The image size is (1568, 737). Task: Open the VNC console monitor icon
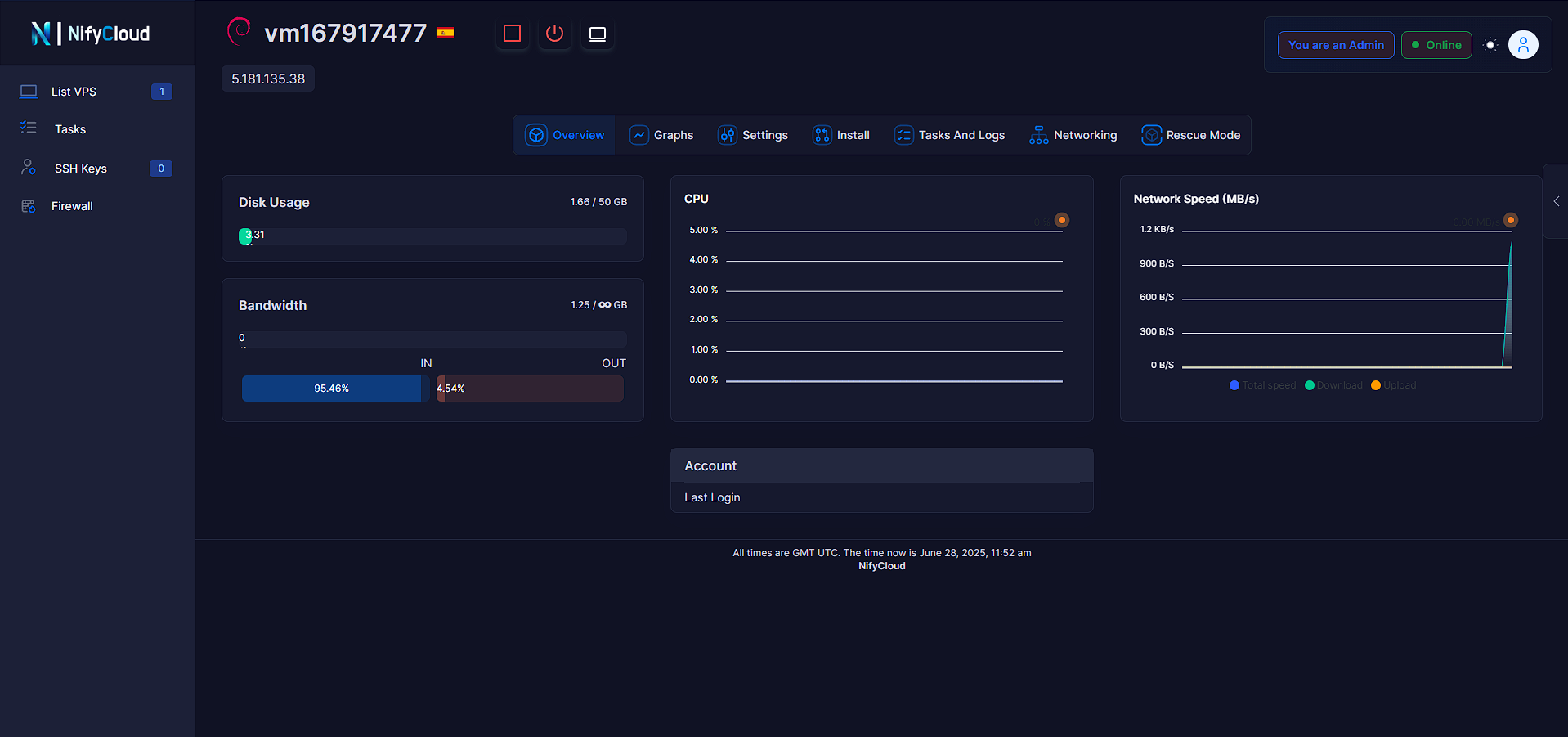(598, 34)
